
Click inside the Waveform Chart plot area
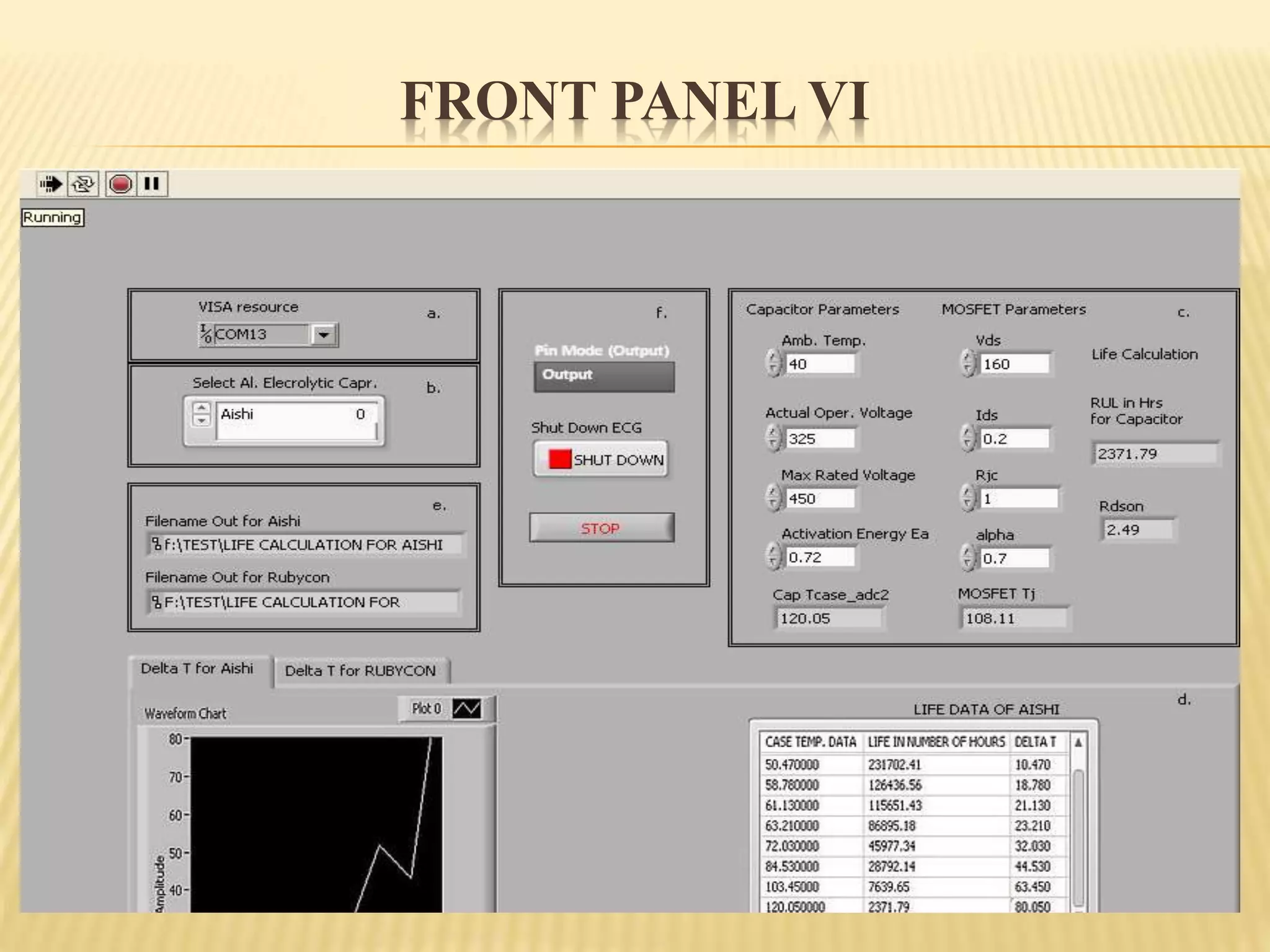pos(316,824)
